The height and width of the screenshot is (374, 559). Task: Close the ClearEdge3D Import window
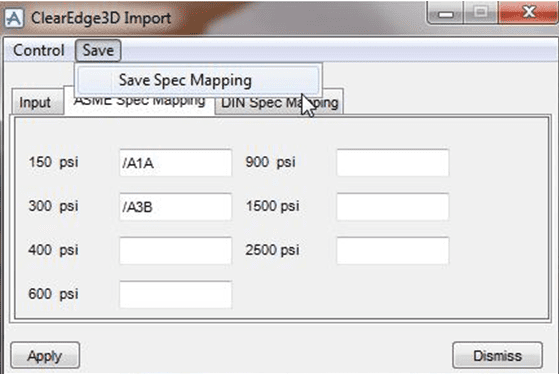(528, 13)
